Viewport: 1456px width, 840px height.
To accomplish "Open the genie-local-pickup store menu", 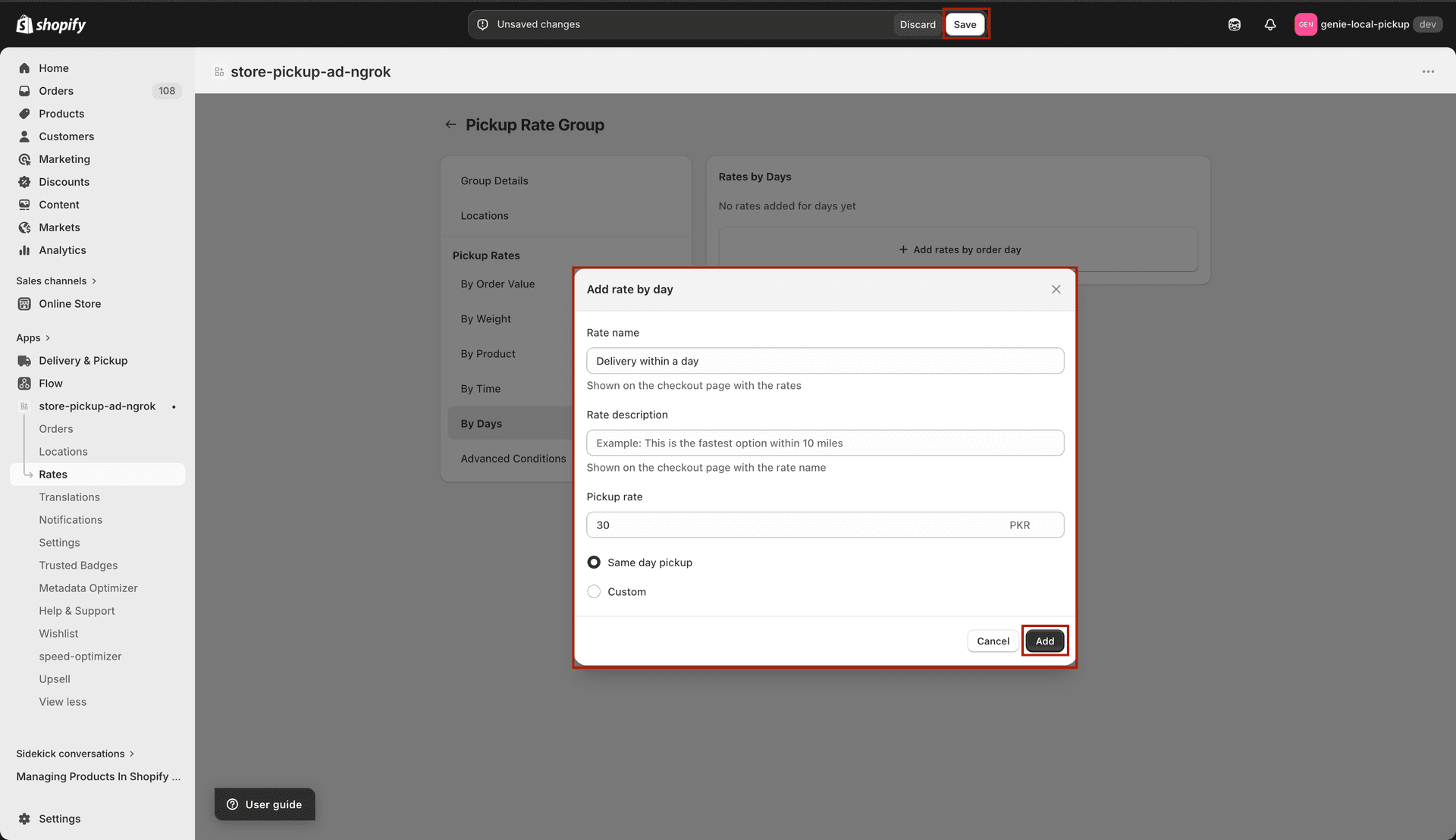I will pyautogui.click(x=1368, y=24).
